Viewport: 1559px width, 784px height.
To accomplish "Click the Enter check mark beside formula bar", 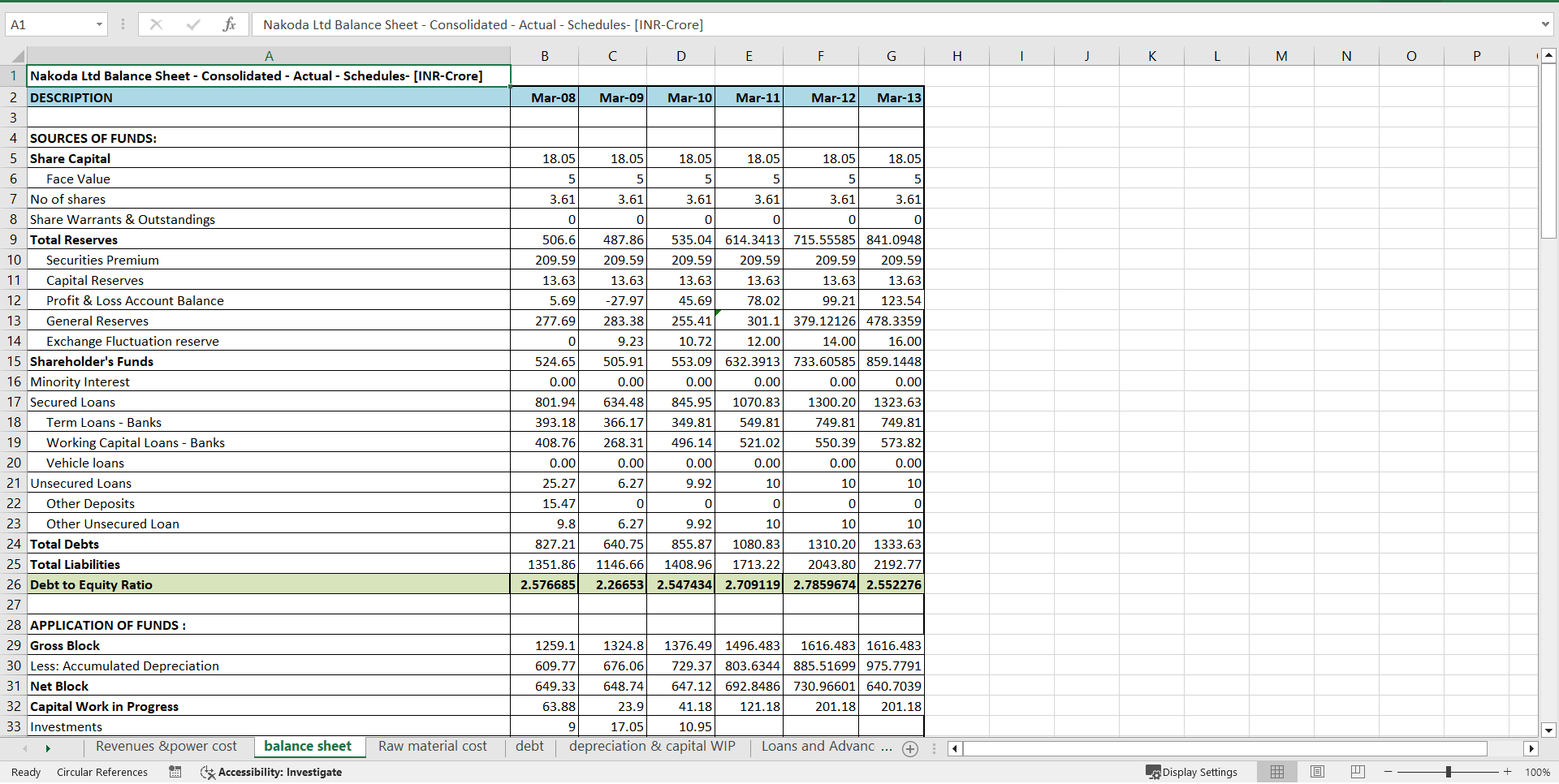I will (x=193, y=24).
